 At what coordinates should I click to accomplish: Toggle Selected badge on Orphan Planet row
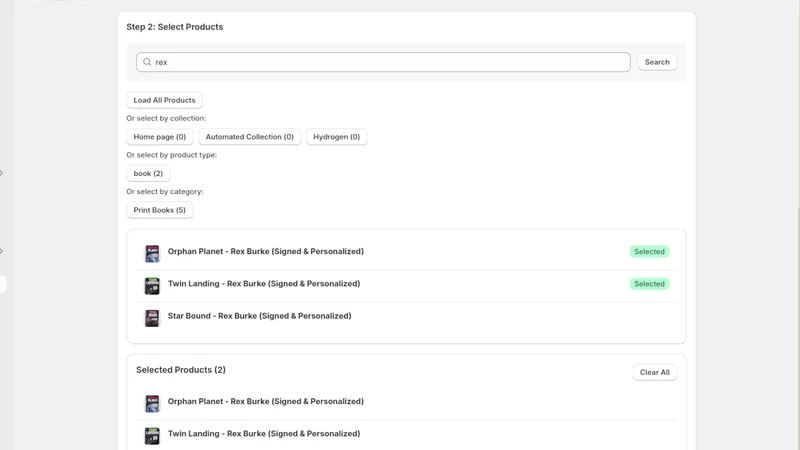pos(649,252)
